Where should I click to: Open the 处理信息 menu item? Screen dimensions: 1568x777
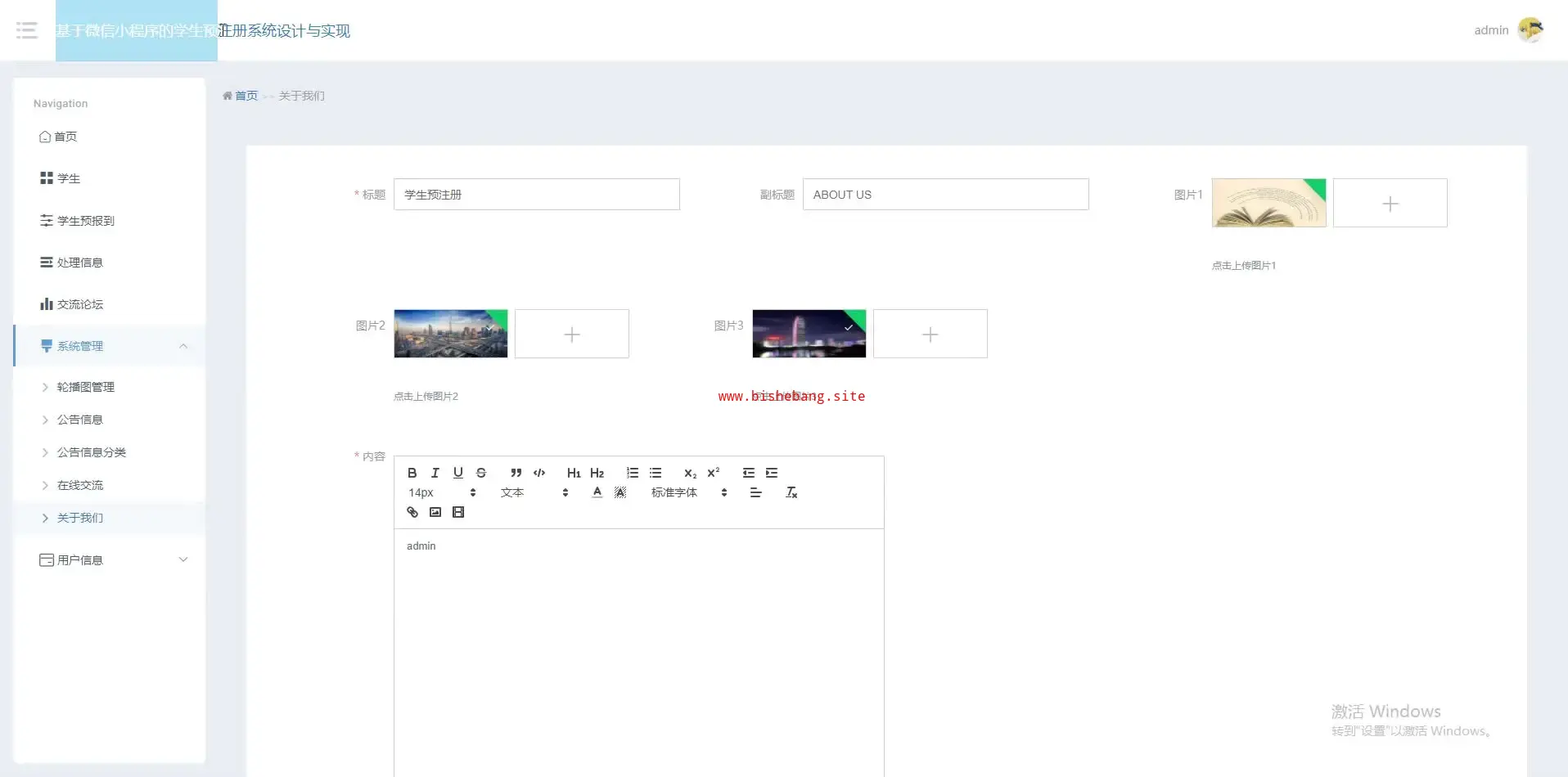(x=110, y=263)
